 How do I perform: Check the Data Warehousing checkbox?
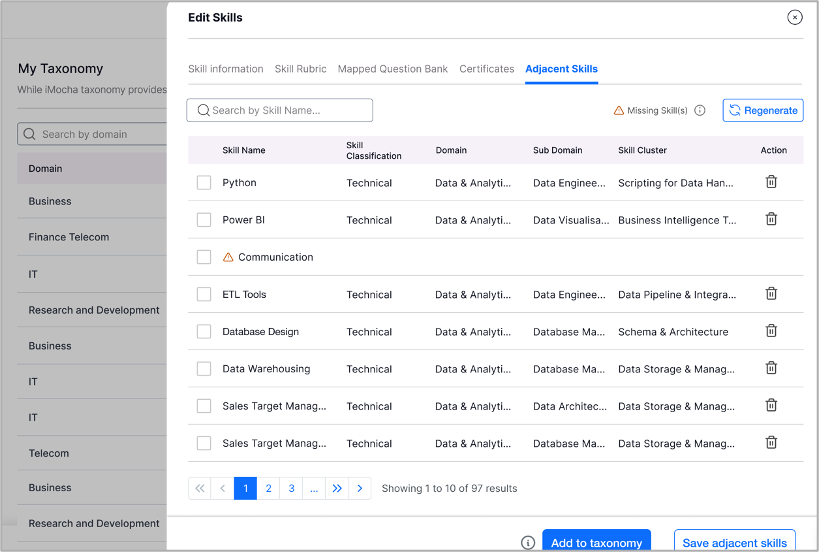pos(204,369)
